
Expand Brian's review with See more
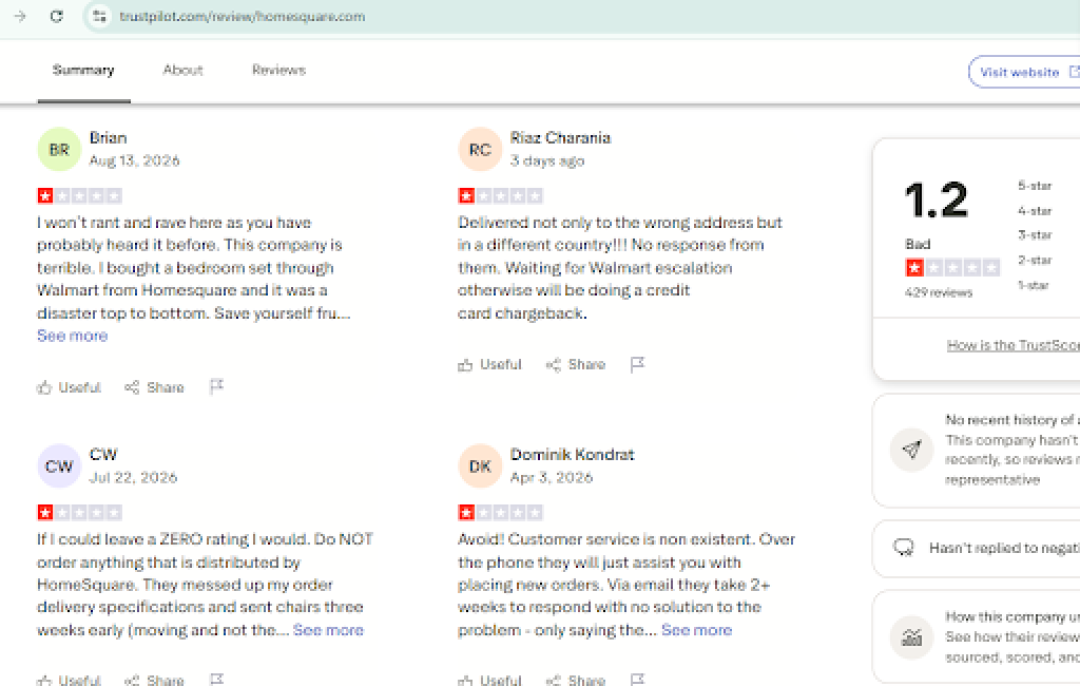[72, 335]
